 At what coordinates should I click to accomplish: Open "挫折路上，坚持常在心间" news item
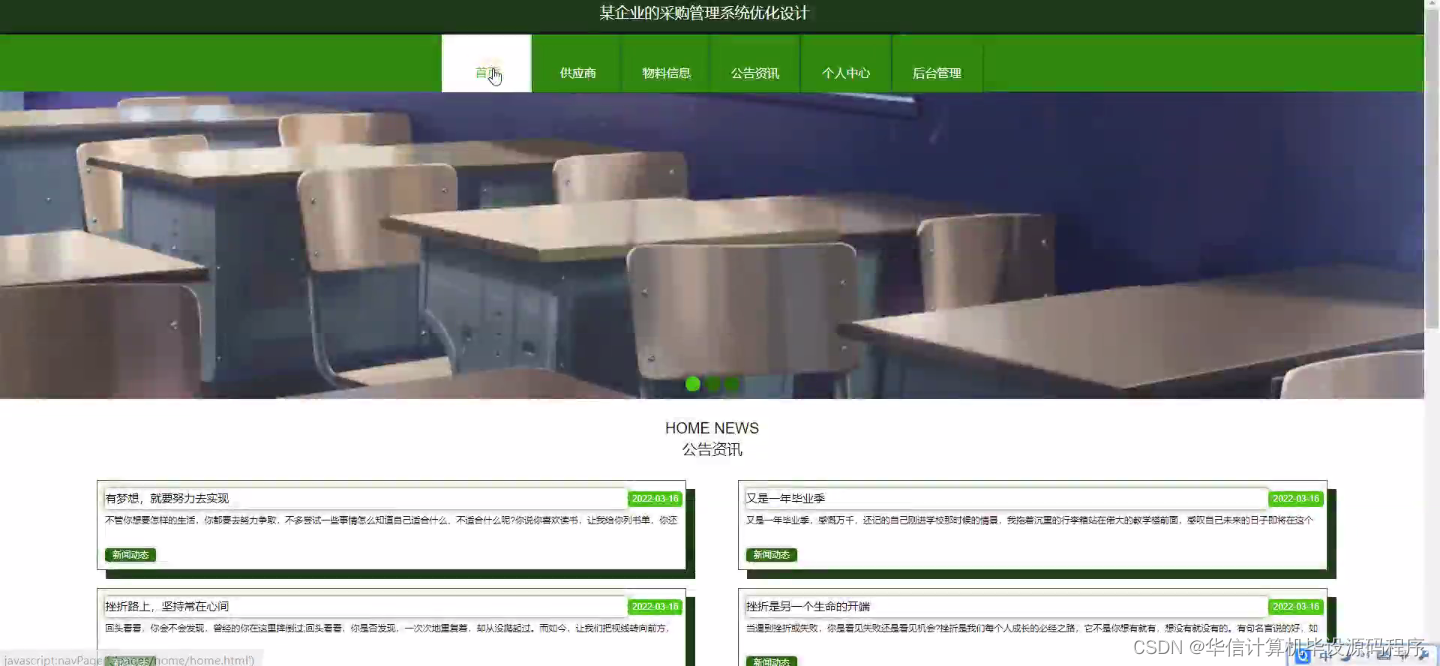(x=167, y=606)
